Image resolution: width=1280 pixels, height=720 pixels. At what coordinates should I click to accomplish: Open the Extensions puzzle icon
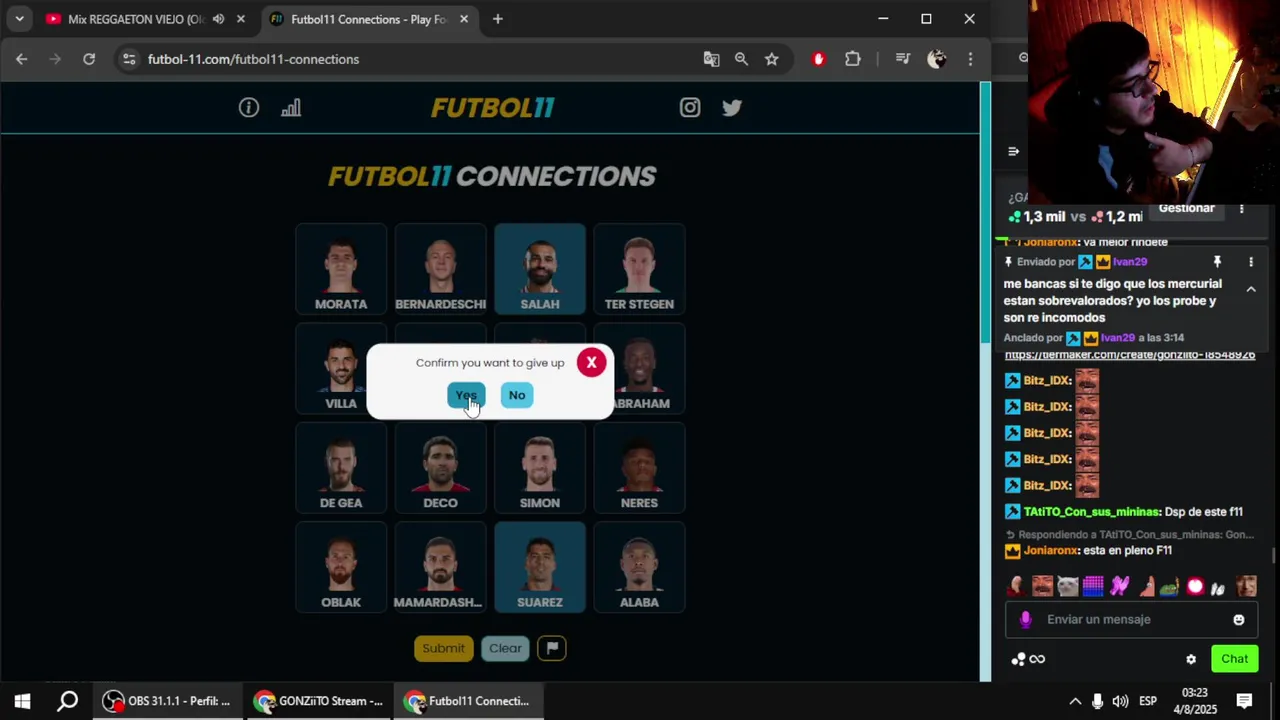[x=853, y=59]
